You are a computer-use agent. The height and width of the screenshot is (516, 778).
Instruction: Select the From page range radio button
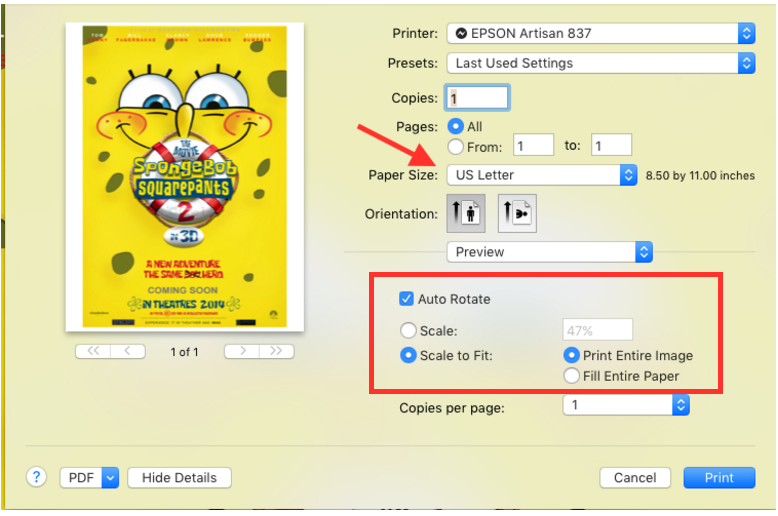point(455,147)
